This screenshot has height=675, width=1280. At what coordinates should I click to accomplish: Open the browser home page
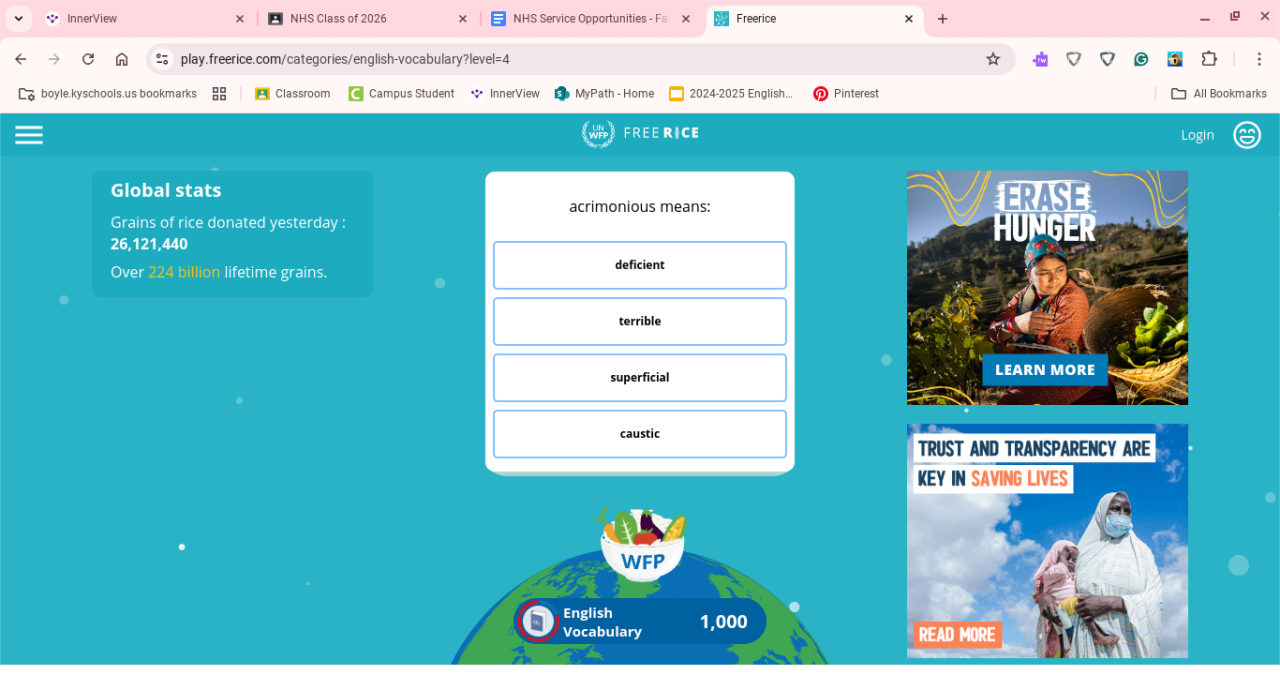tap(122, 59)
